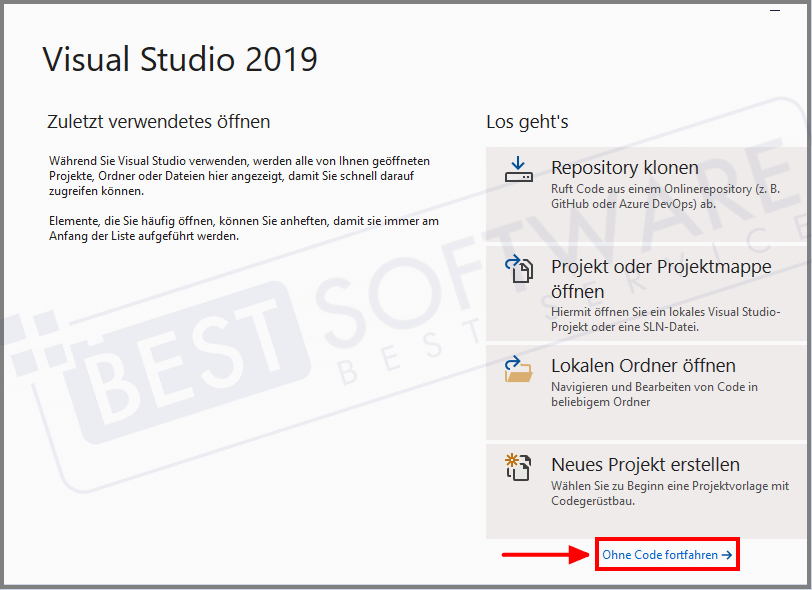812x590 pixels.
Task: Select the Zuletzt verwendetes öffnen heading
Action: pyautogui.click(x=158, y=121)
